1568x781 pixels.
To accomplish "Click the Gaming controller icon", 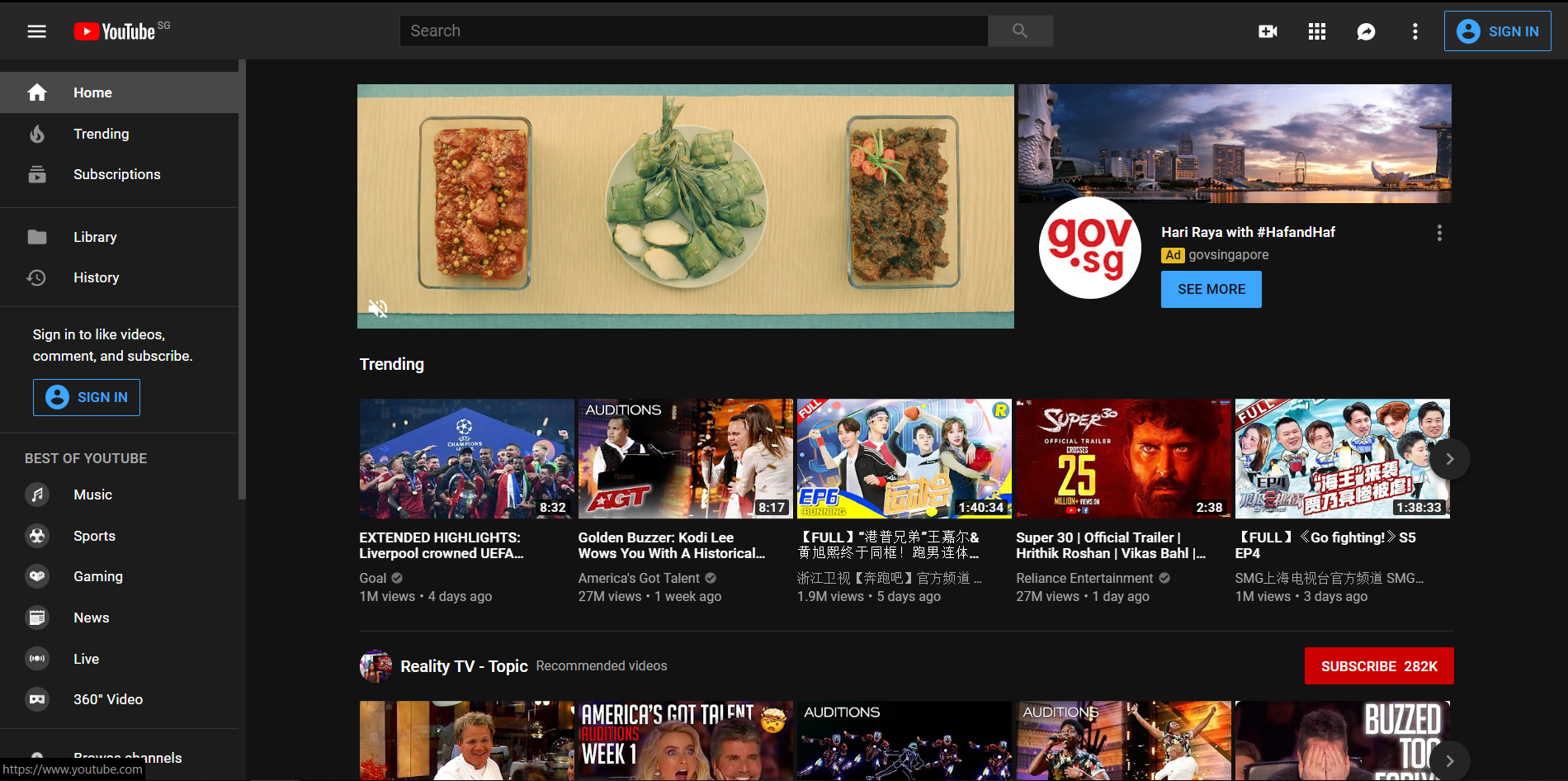I will pos(37,576).
